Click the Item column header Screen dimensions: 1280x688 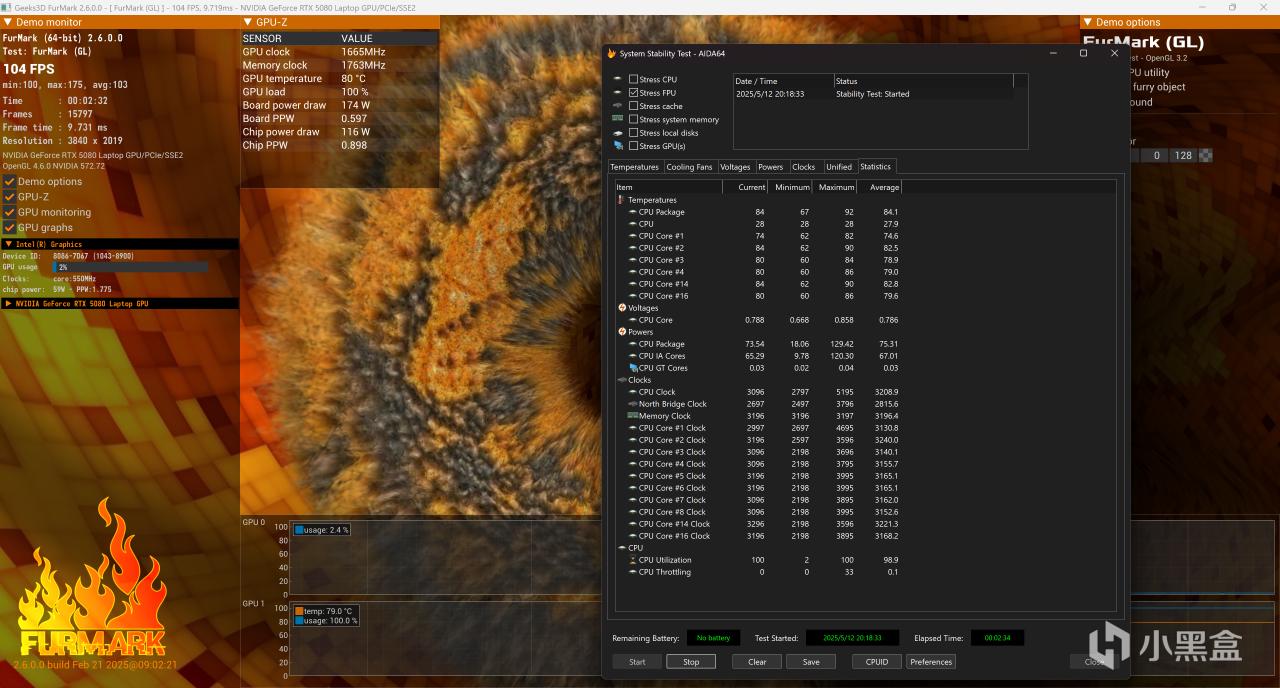click(668, 187)
